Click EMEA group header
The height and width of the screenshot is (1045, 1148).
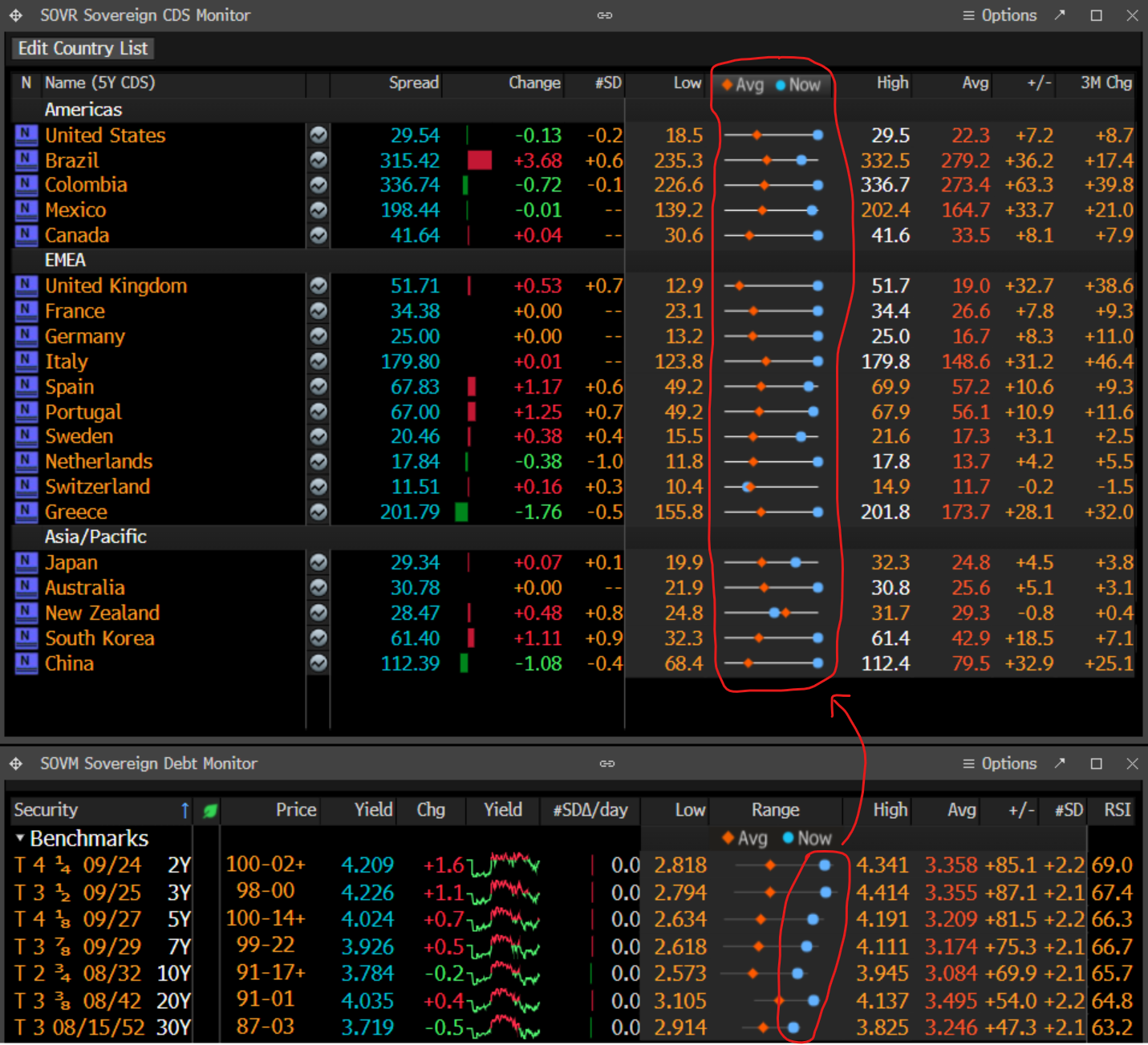pos(65,260)
